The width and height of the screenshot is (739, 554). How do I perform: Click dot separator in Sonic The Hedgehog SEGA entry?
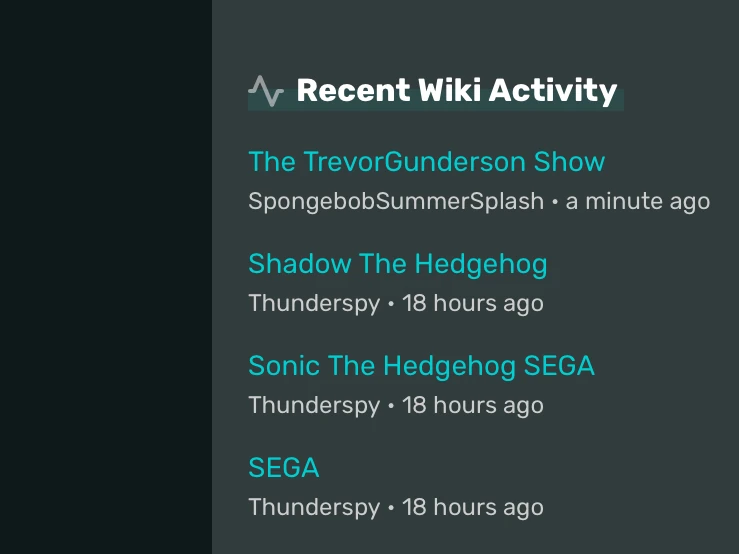pos(391,406)
